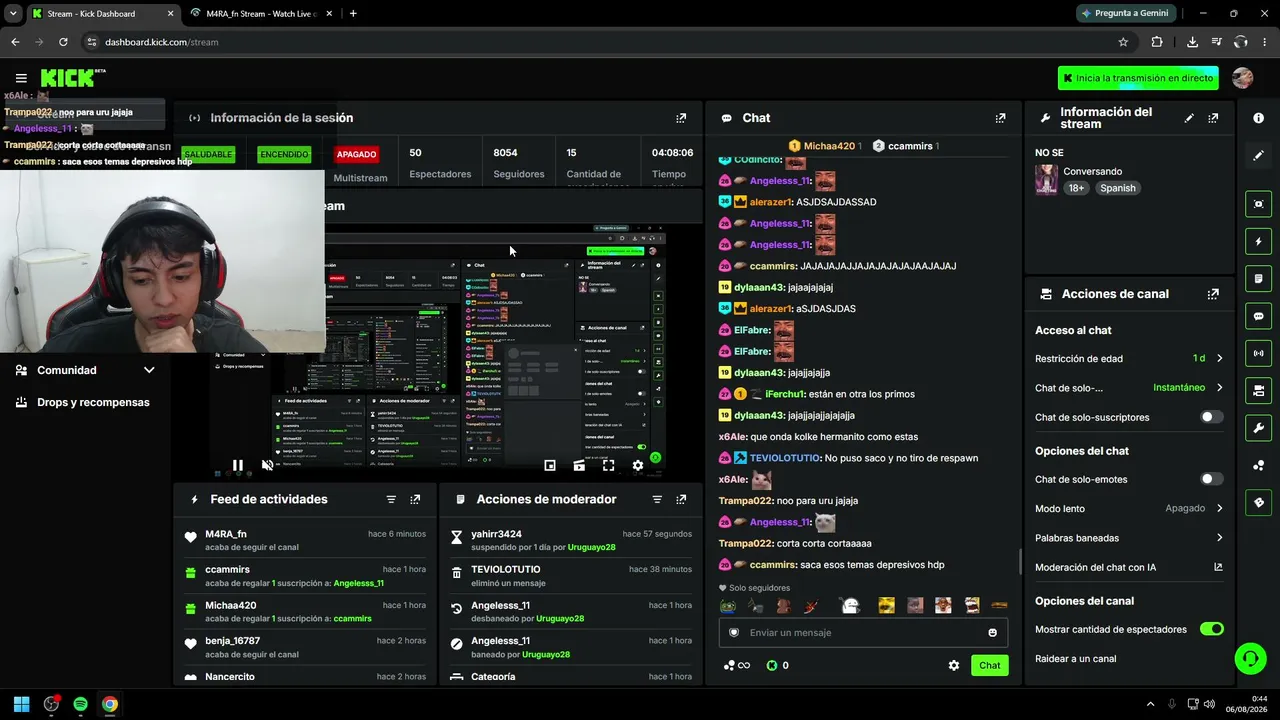Reload the browser page

[63, 42]
